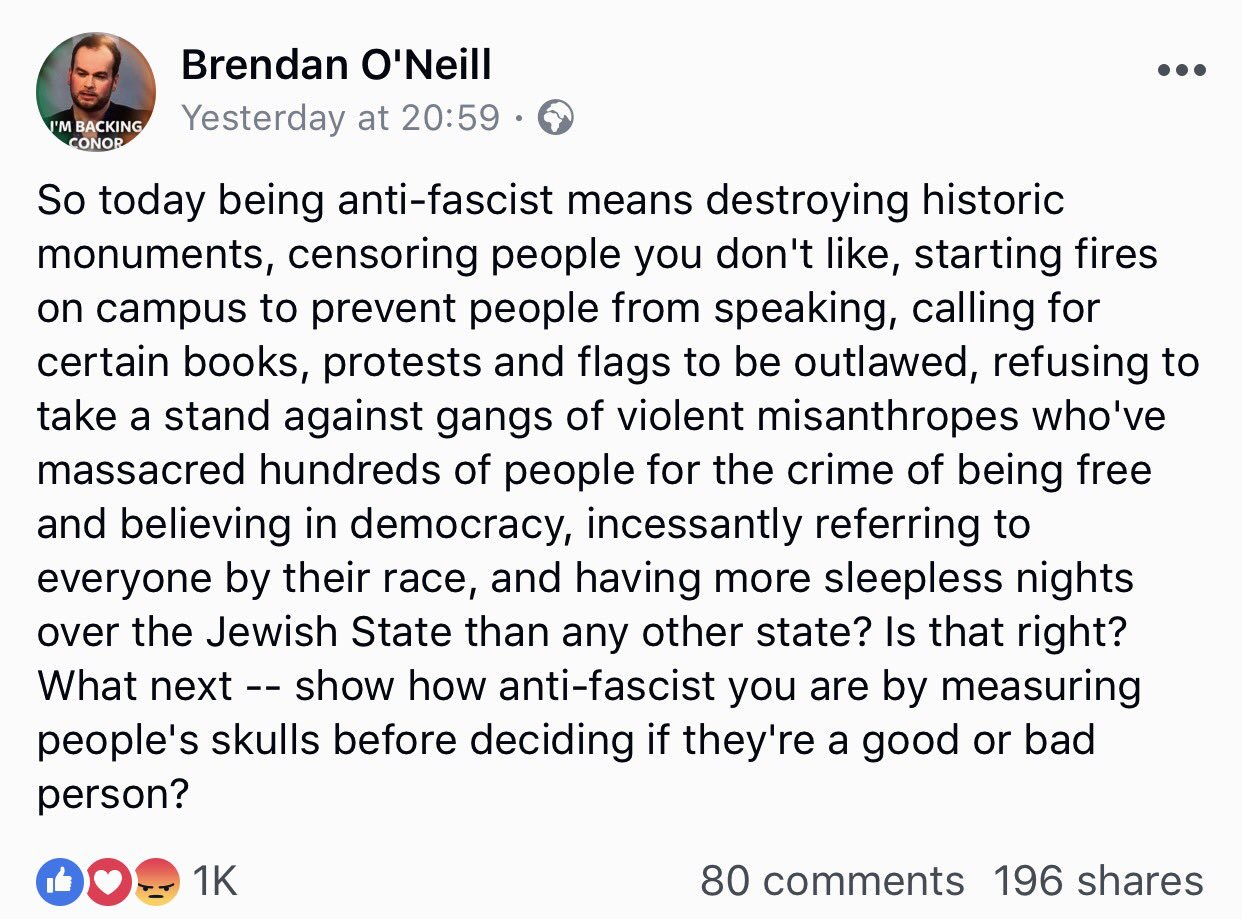
Task: Open the Brendan O'Neill profile name link
Action: [336, 66]
